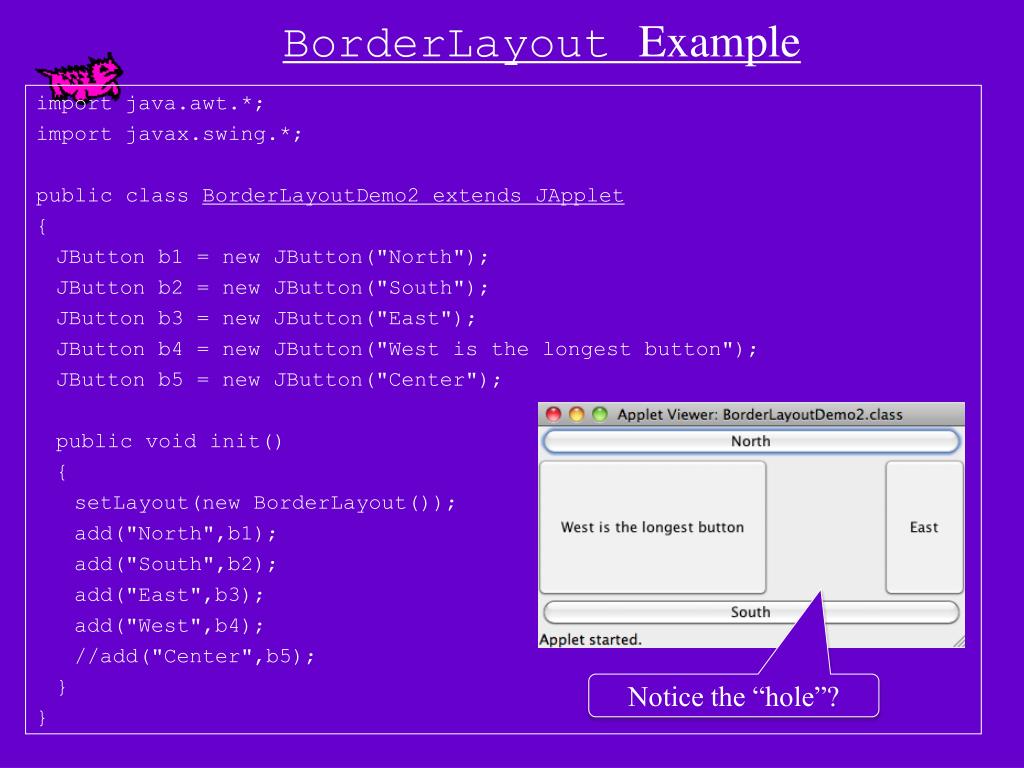Click the pink cat image
Image resolution: width=1024 pixels, height=768 pixels.
(81, 78)
